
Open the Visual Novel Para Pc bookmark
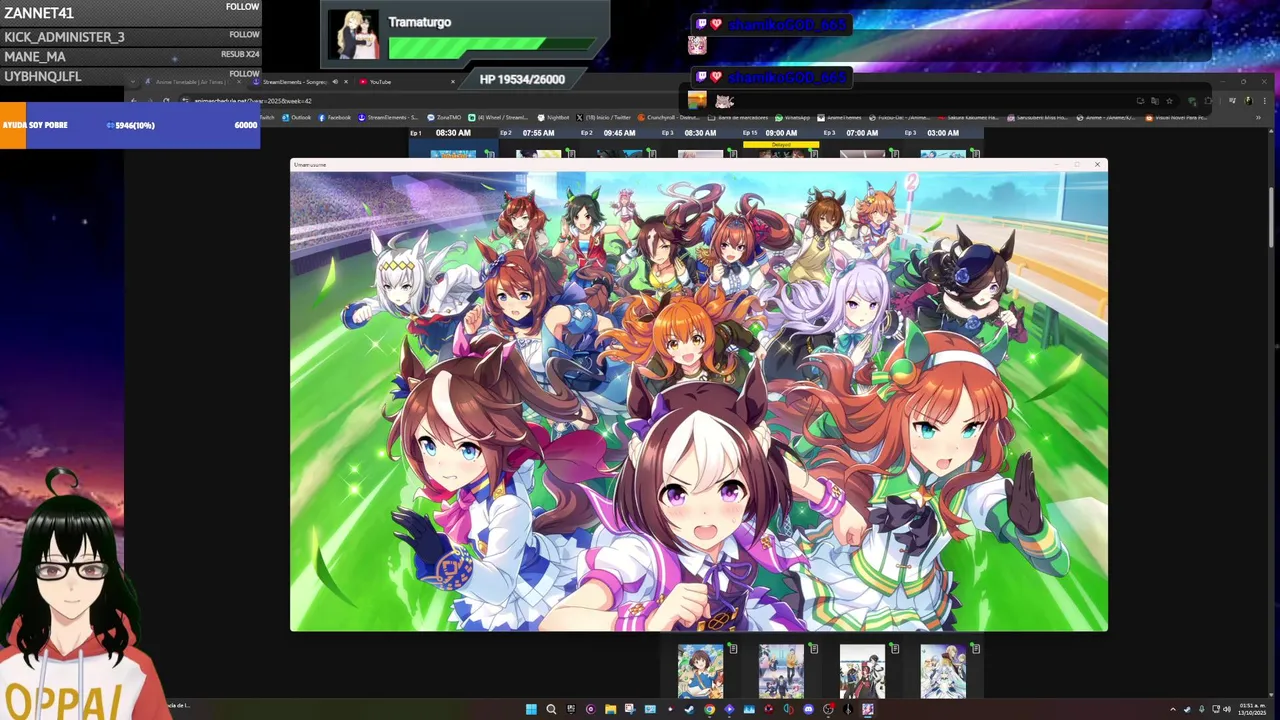(1177, 117)
